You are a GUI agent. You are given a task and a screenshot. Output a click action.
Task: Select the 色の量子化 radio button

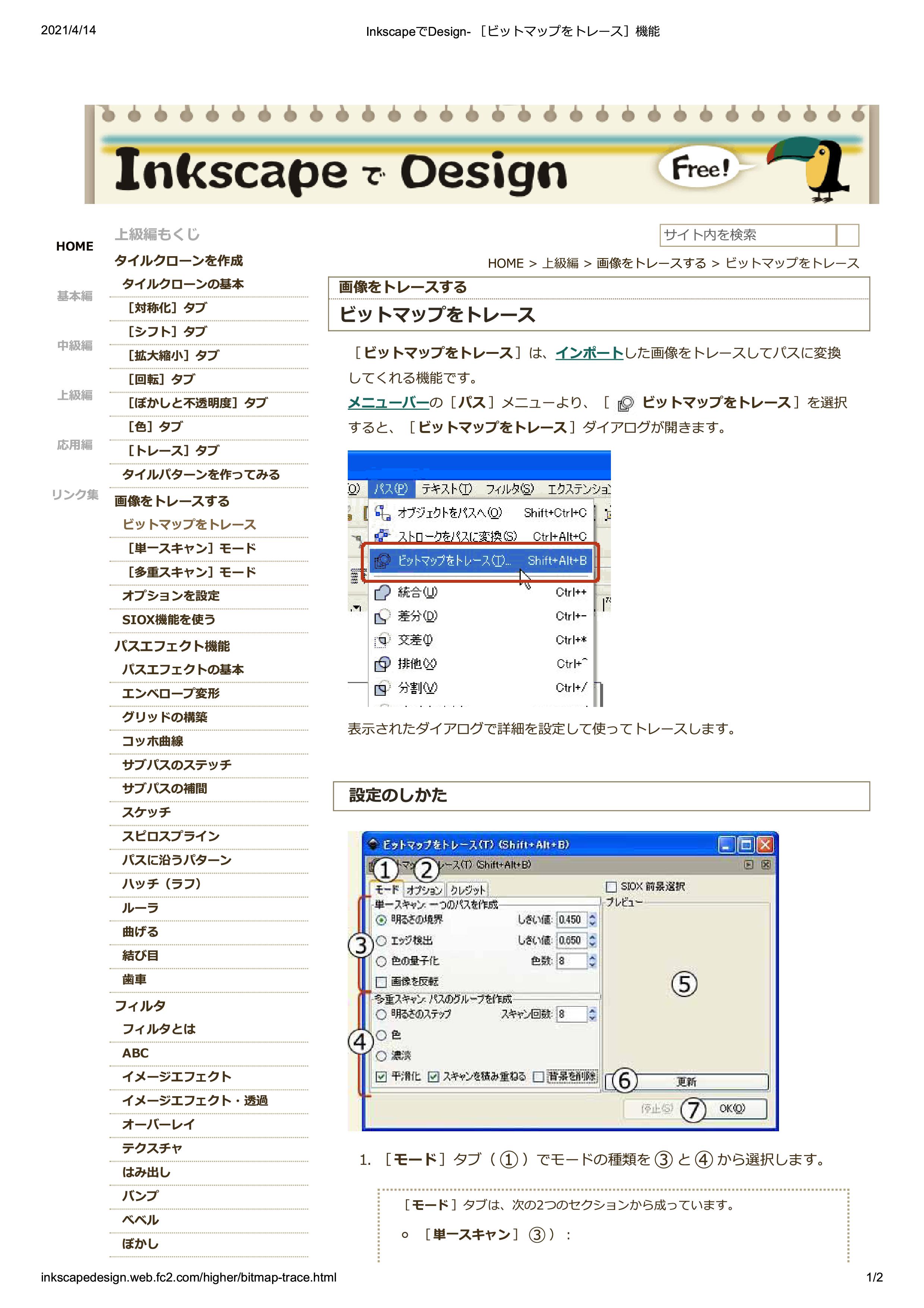point(381,961)
